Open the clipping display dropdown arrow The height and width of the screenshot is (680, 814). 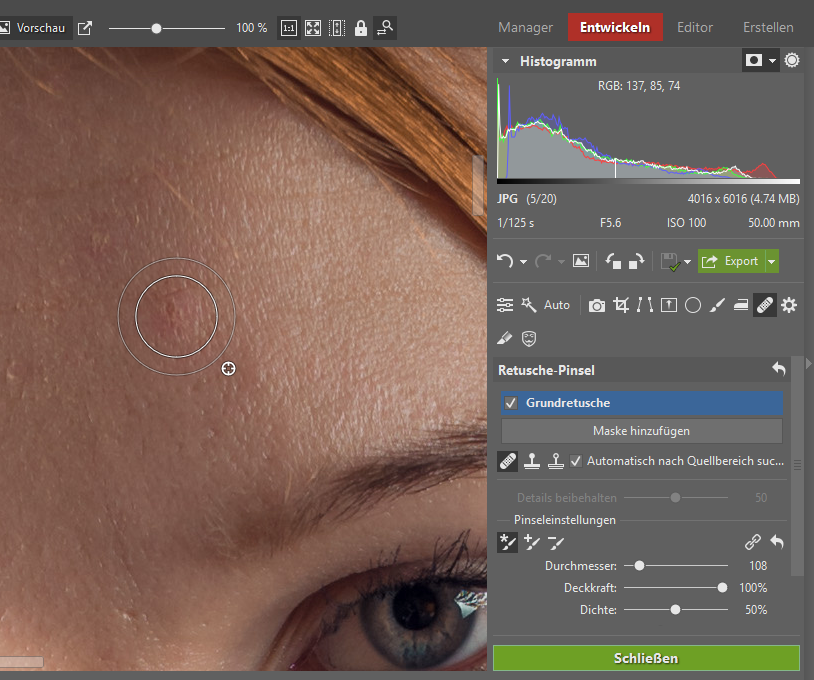(772, 61)
